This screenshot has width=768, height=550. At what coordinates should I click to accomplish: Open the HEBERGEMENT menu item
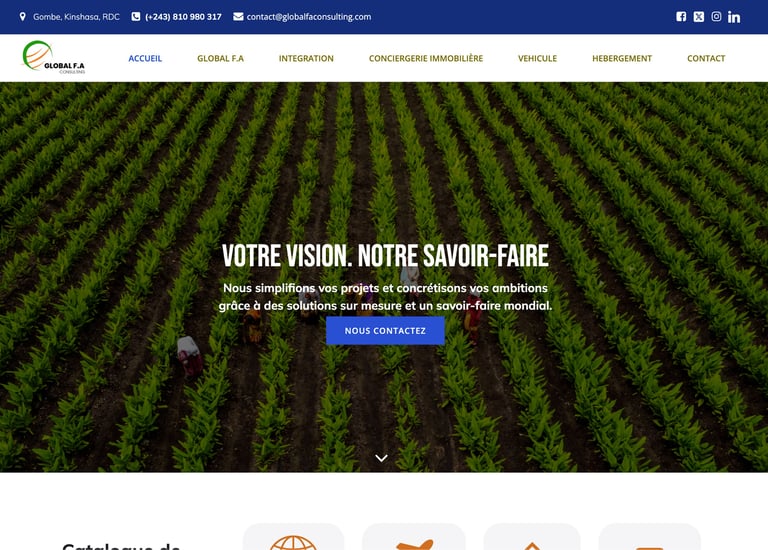[622, 58]
